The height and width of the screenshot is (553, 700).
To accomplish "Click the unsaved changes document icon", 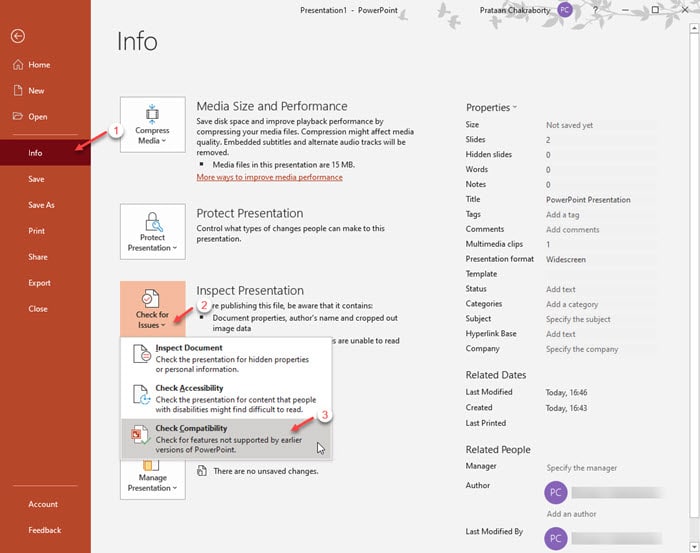I will [202, 470].
